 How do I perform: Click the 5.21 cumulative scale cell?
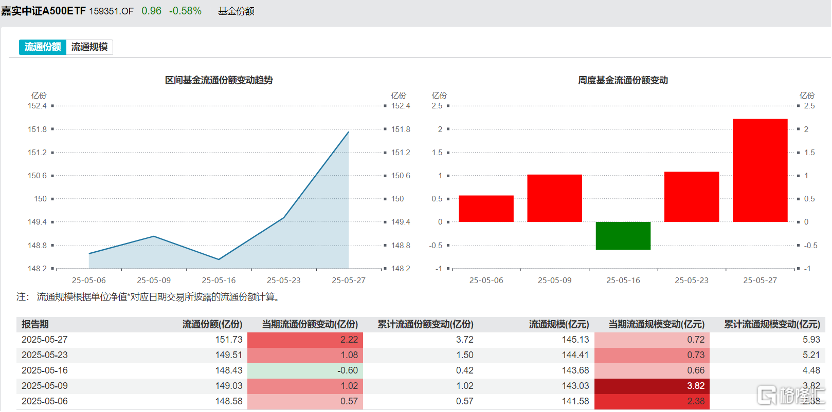(811, 355)
